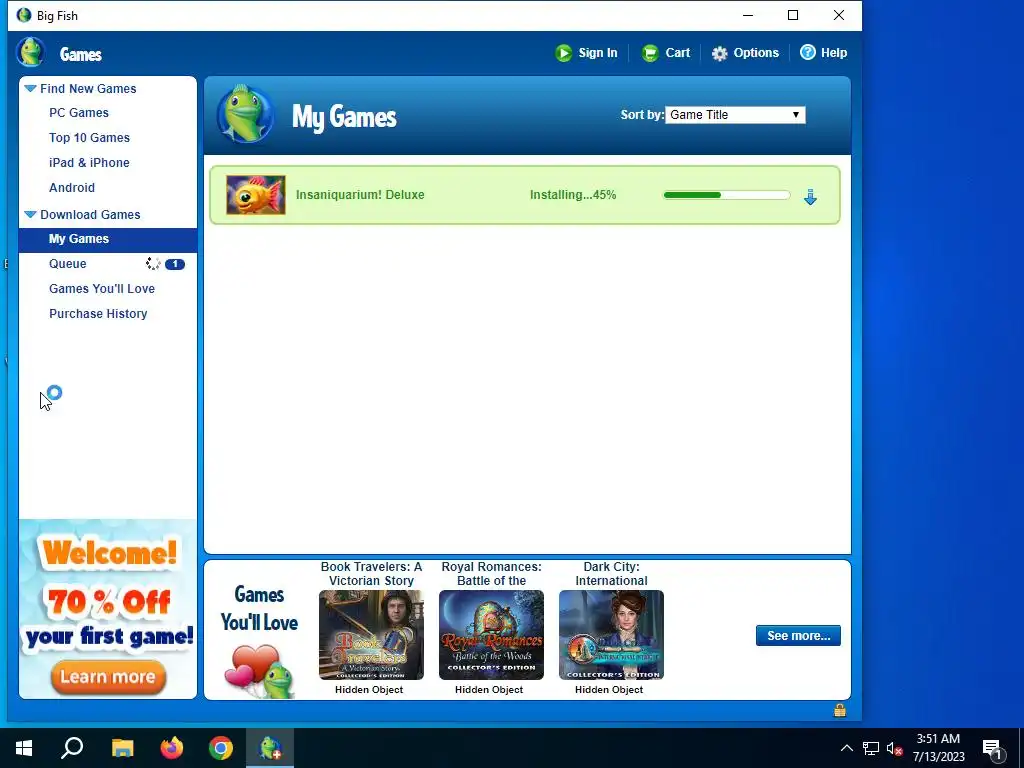Select Android games

(72, 187)
